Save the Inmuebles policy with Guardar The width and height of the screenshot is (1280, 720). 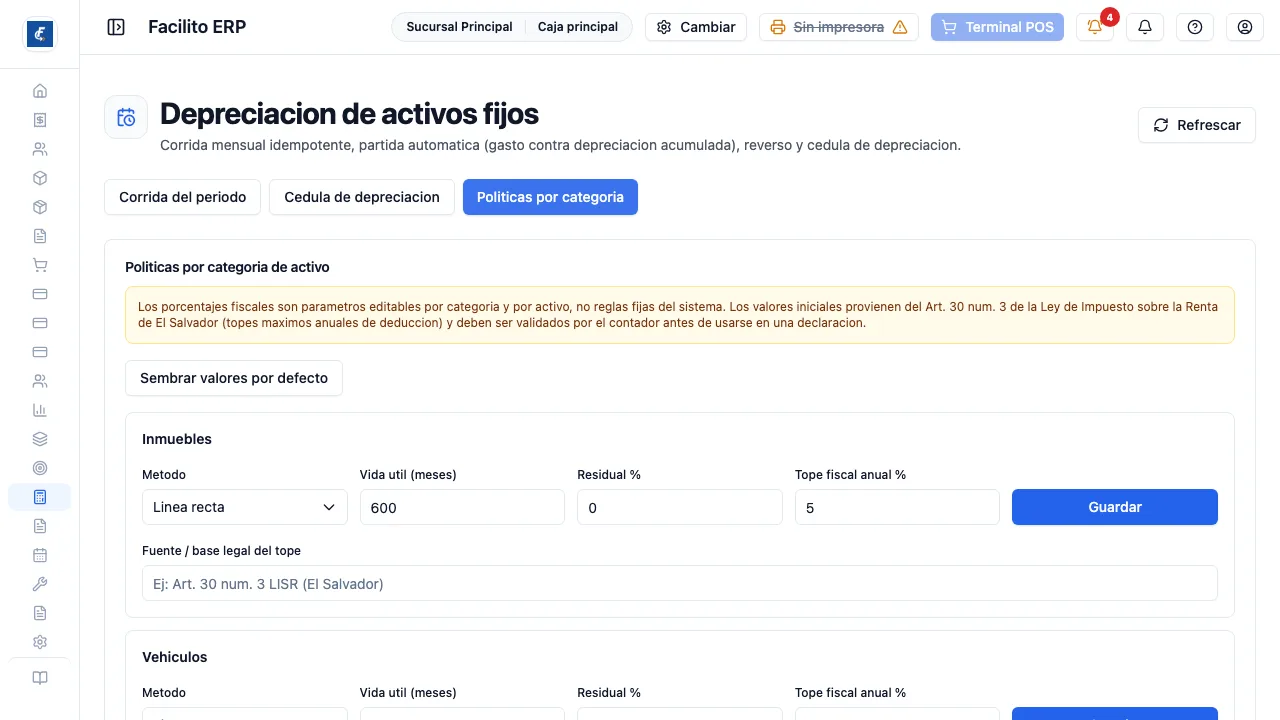tap(1115, 507)
